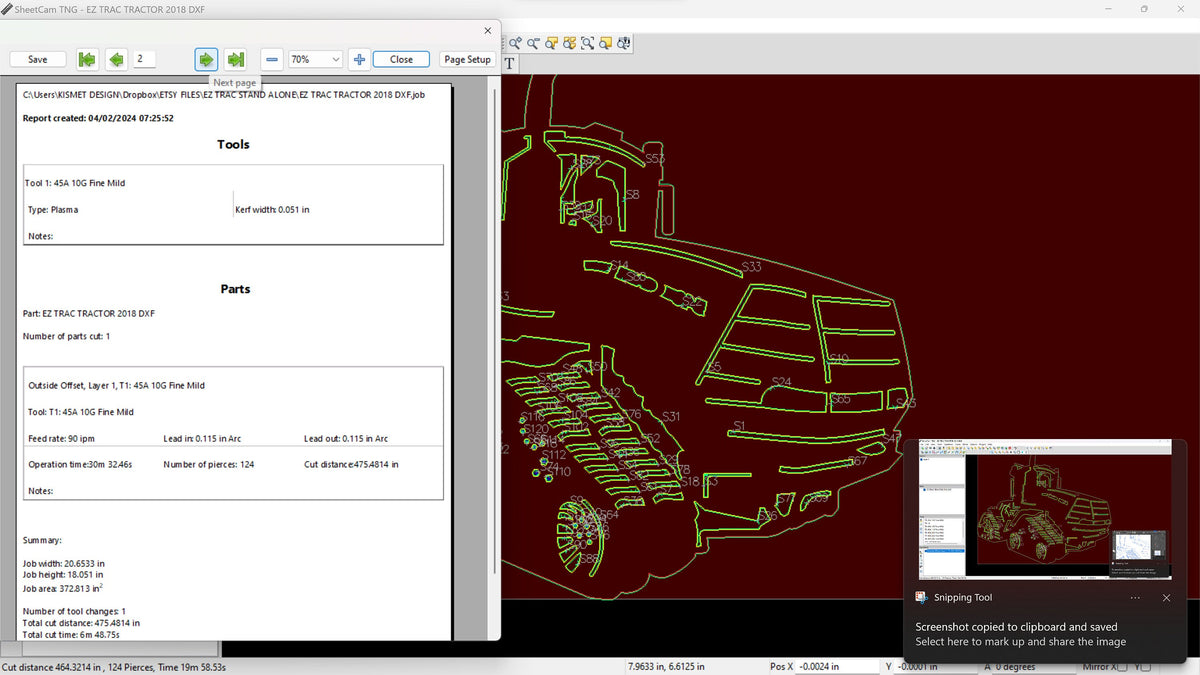Open Page Setup for the report

pos(467,59)
